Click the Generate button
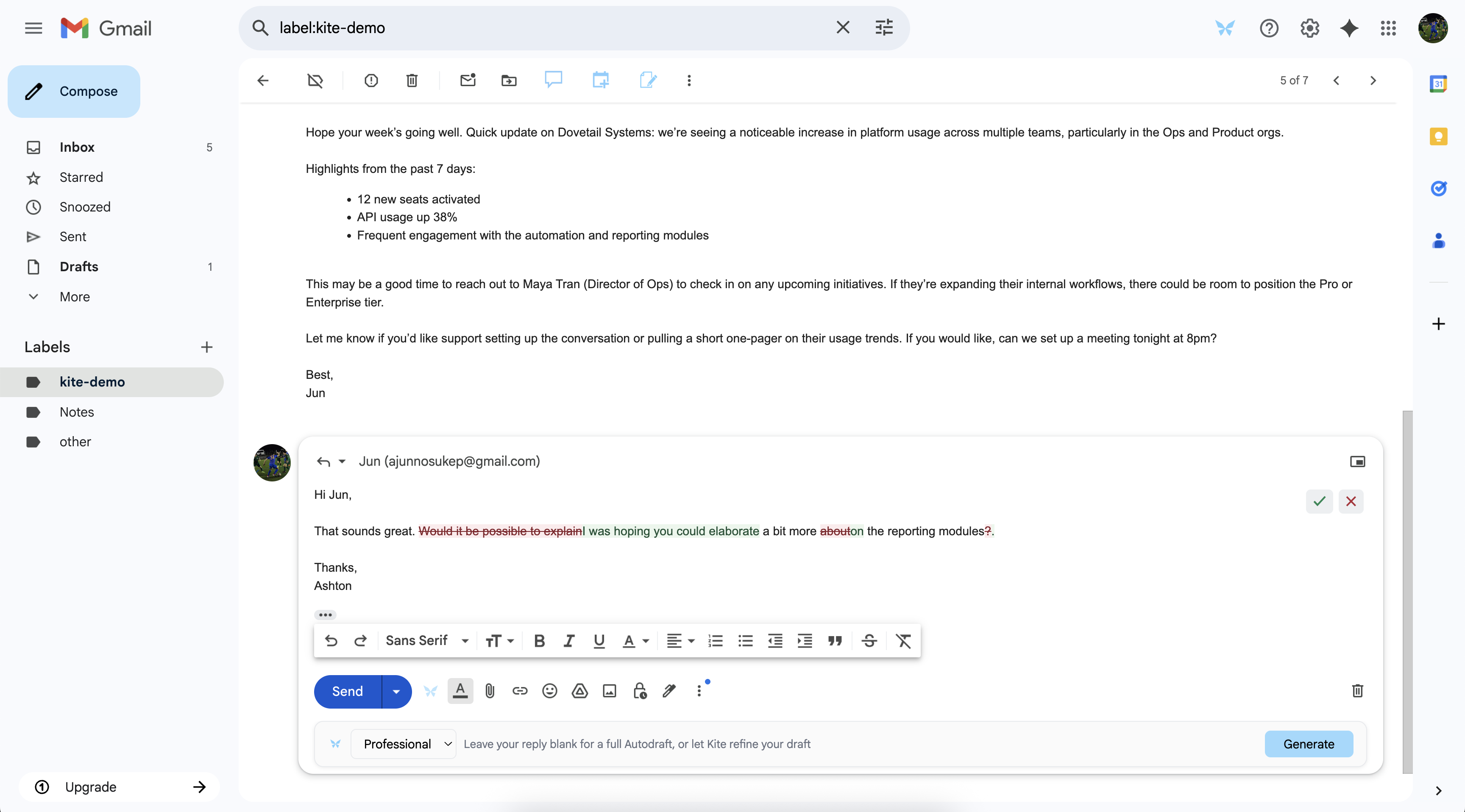Viewport: 1465px width, 812px height. click(x=1308, y=744)
